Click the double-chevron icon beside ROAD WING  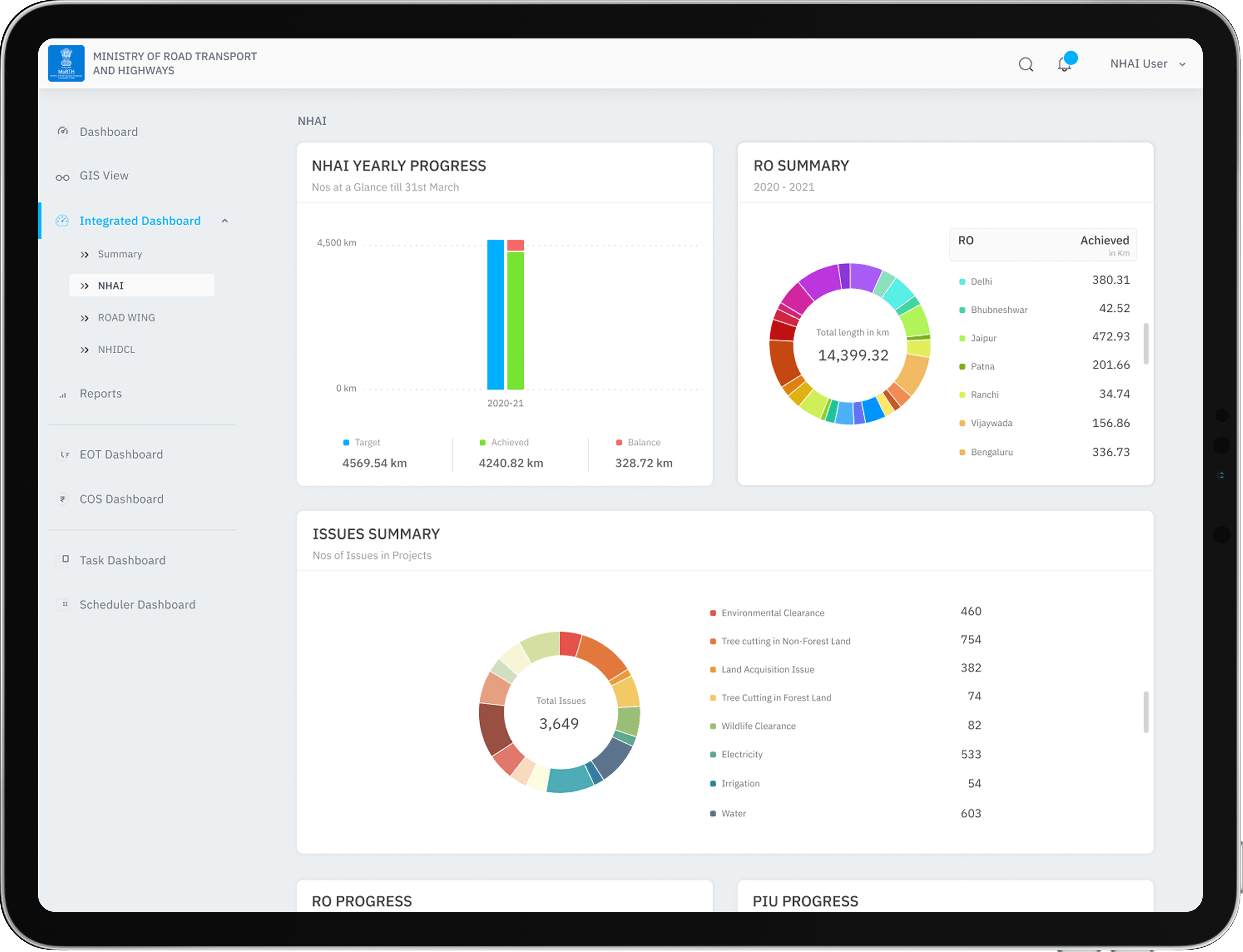point(84,319)
